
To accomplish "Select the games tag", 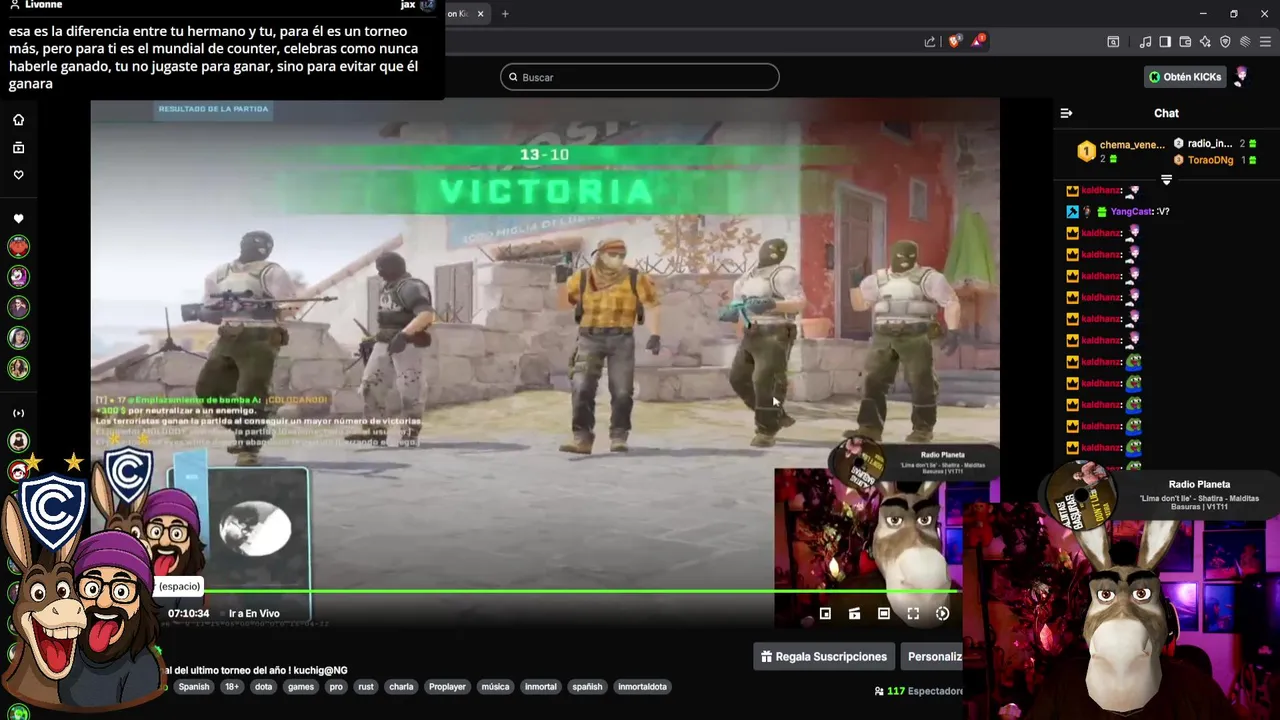I will point(301,687).
